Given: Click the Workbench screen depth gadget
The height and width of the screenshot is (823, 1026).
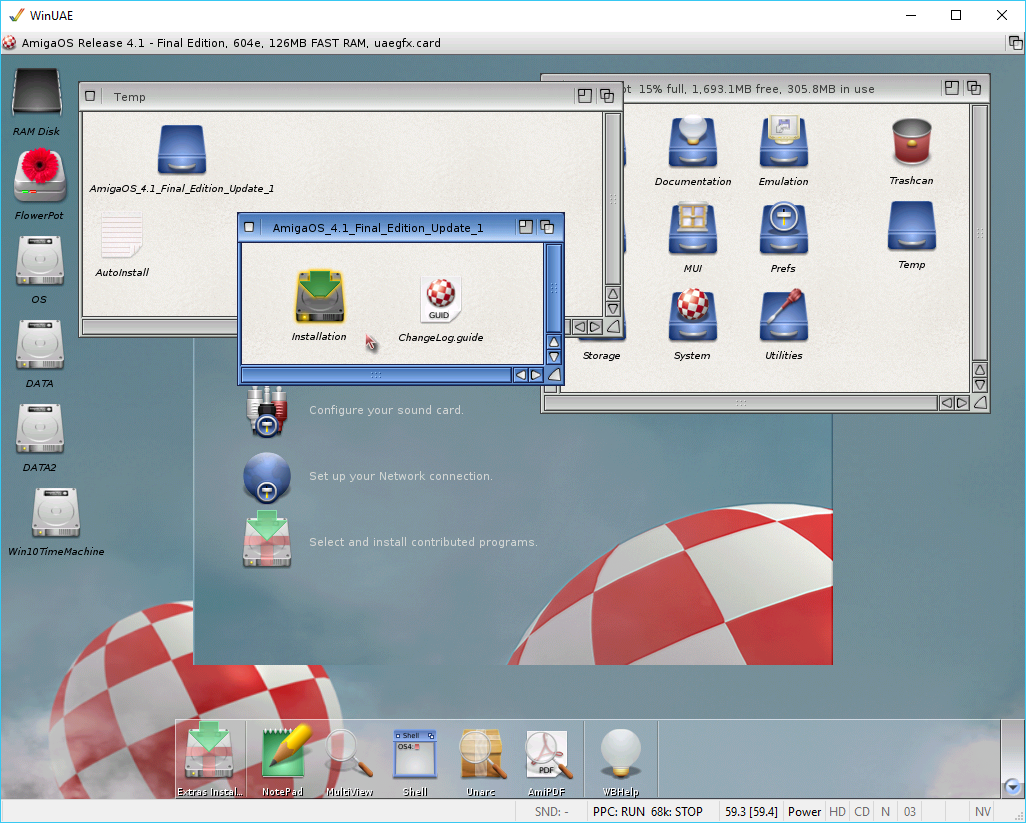Looking at the screenshot, I should coord(1015,43).
